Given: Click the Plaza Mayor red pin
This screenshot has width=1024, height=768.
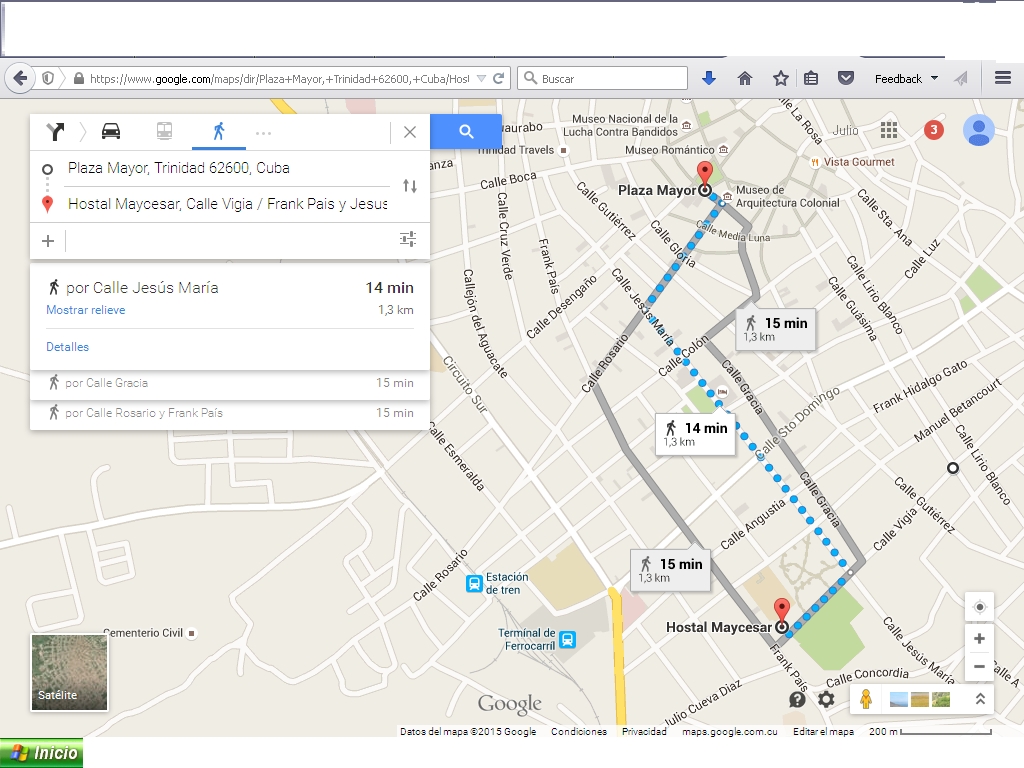Looking at the screenshot, I should click(705, 172).
